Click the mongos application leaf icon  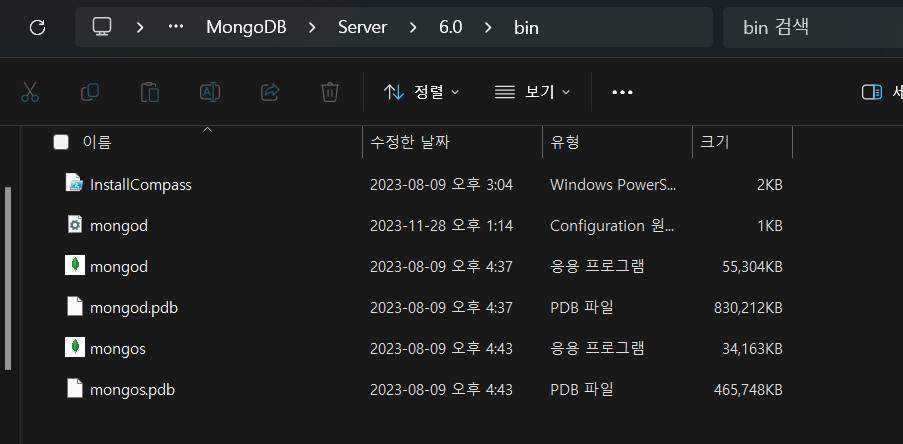click(x=74, y=348)
